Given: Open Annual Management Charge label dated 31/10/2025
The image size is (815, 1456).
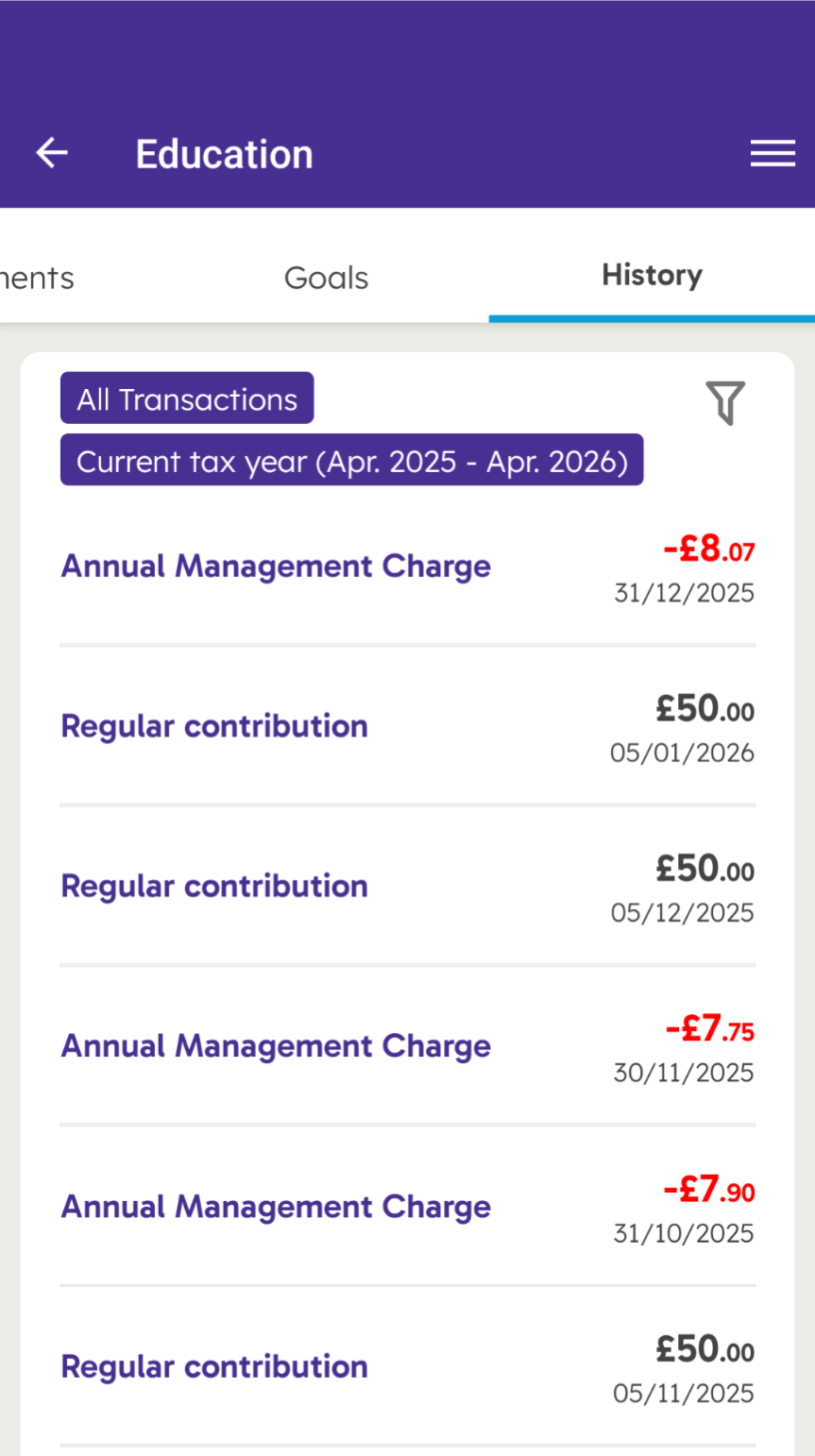Looking at the screenshot, I should click(x=276, y=1207).
